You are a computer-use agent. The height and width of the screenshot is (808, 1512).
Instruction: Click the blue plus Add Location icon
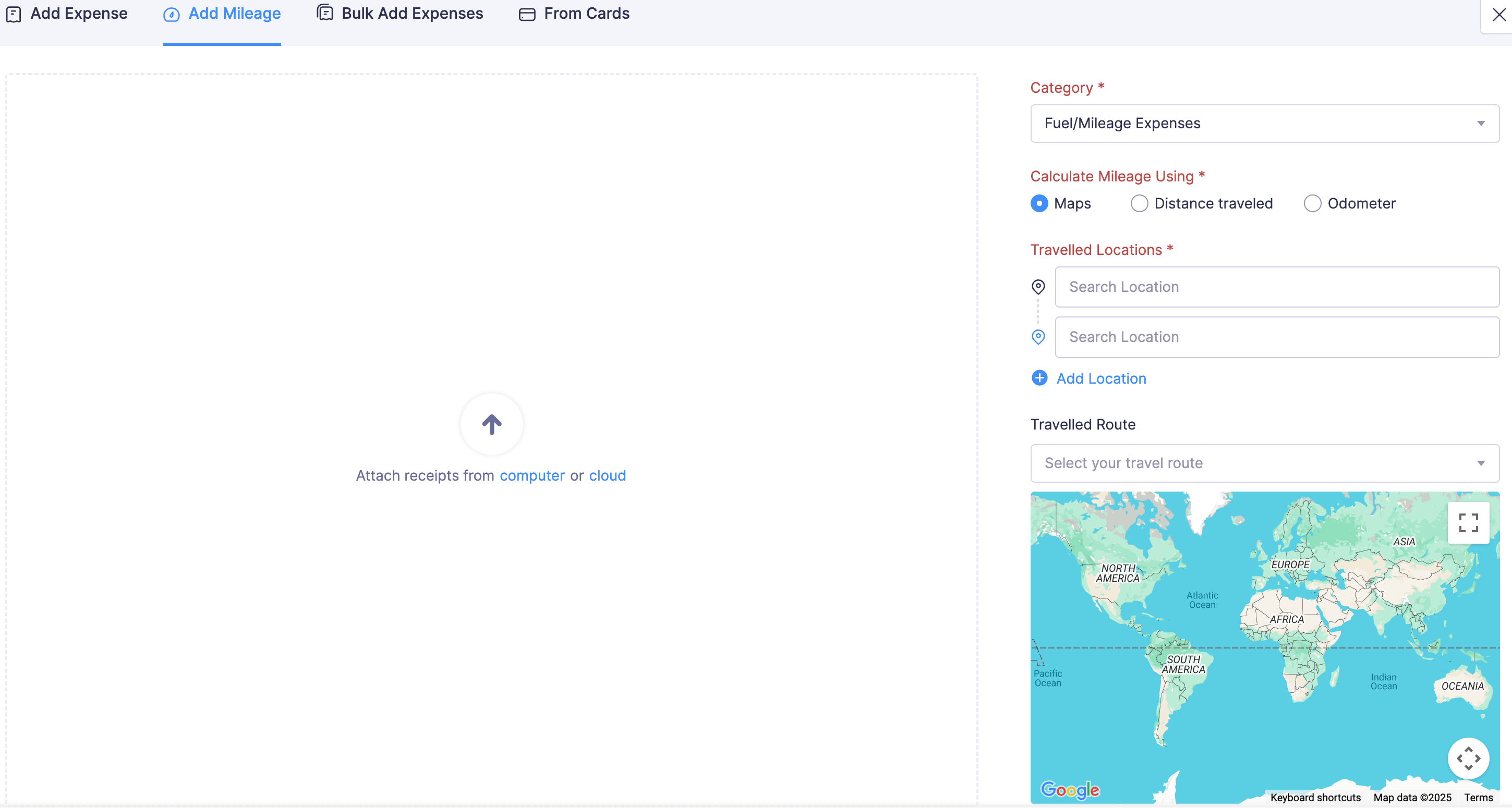coord(1039,378)
